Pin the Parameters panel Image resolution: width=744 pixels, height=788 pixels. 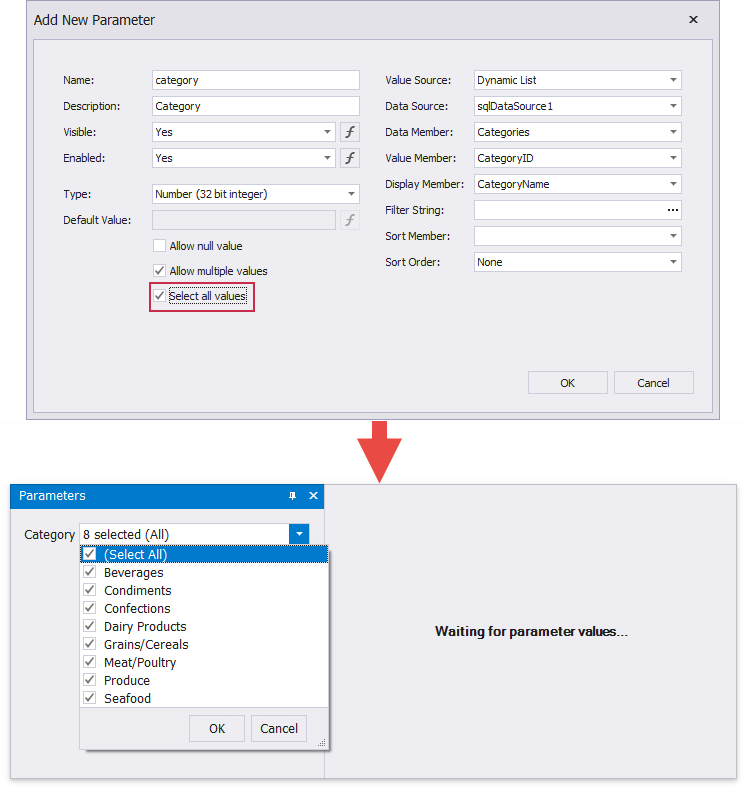(x=293, y=496)
